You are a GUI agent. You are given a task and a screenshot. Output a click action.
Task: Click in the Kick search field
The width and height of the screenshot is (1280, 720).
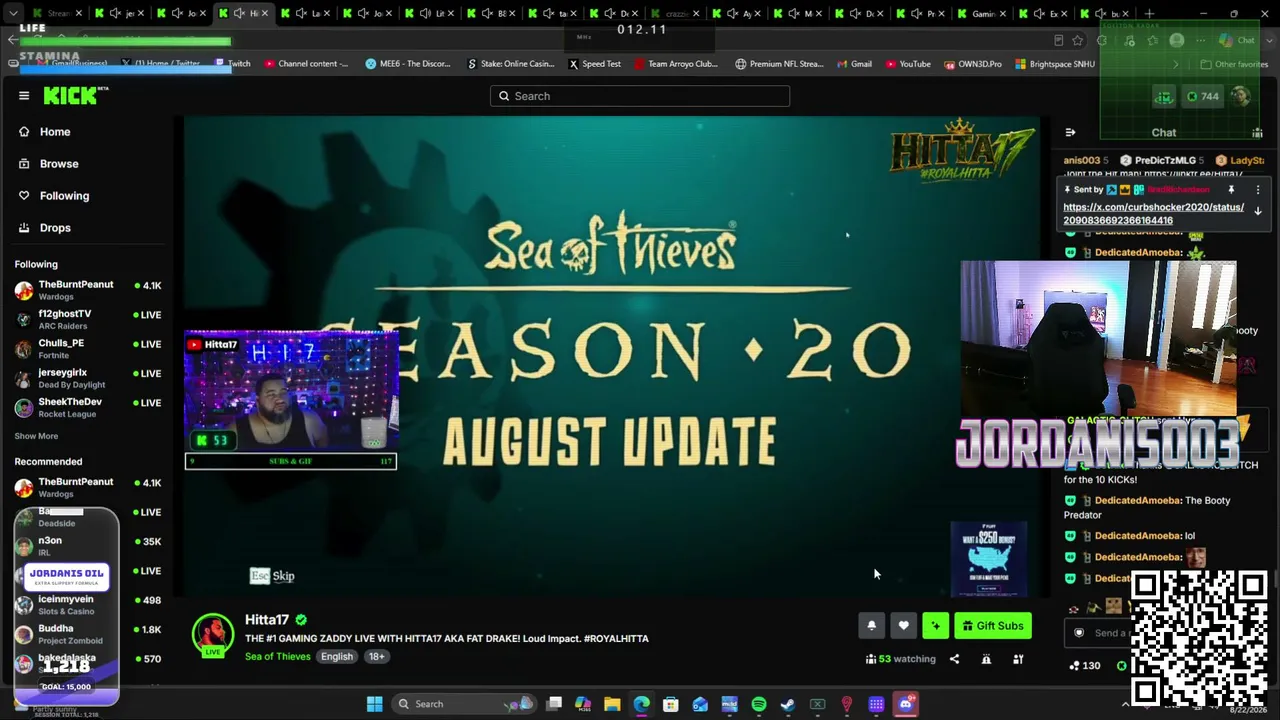click(640, 96)
